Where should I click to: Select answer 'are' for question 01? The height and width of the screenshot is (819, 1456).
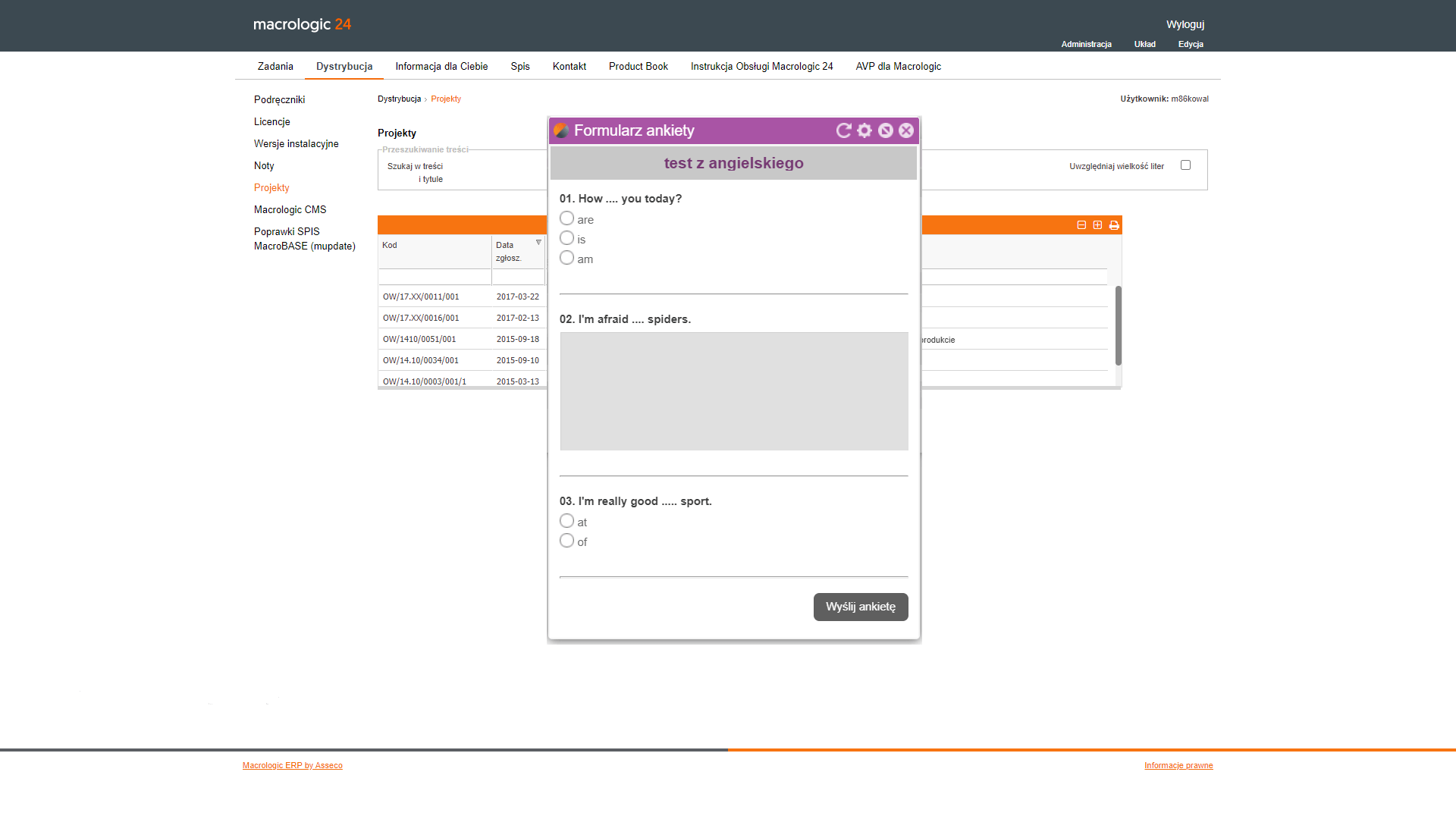point(566,218)
